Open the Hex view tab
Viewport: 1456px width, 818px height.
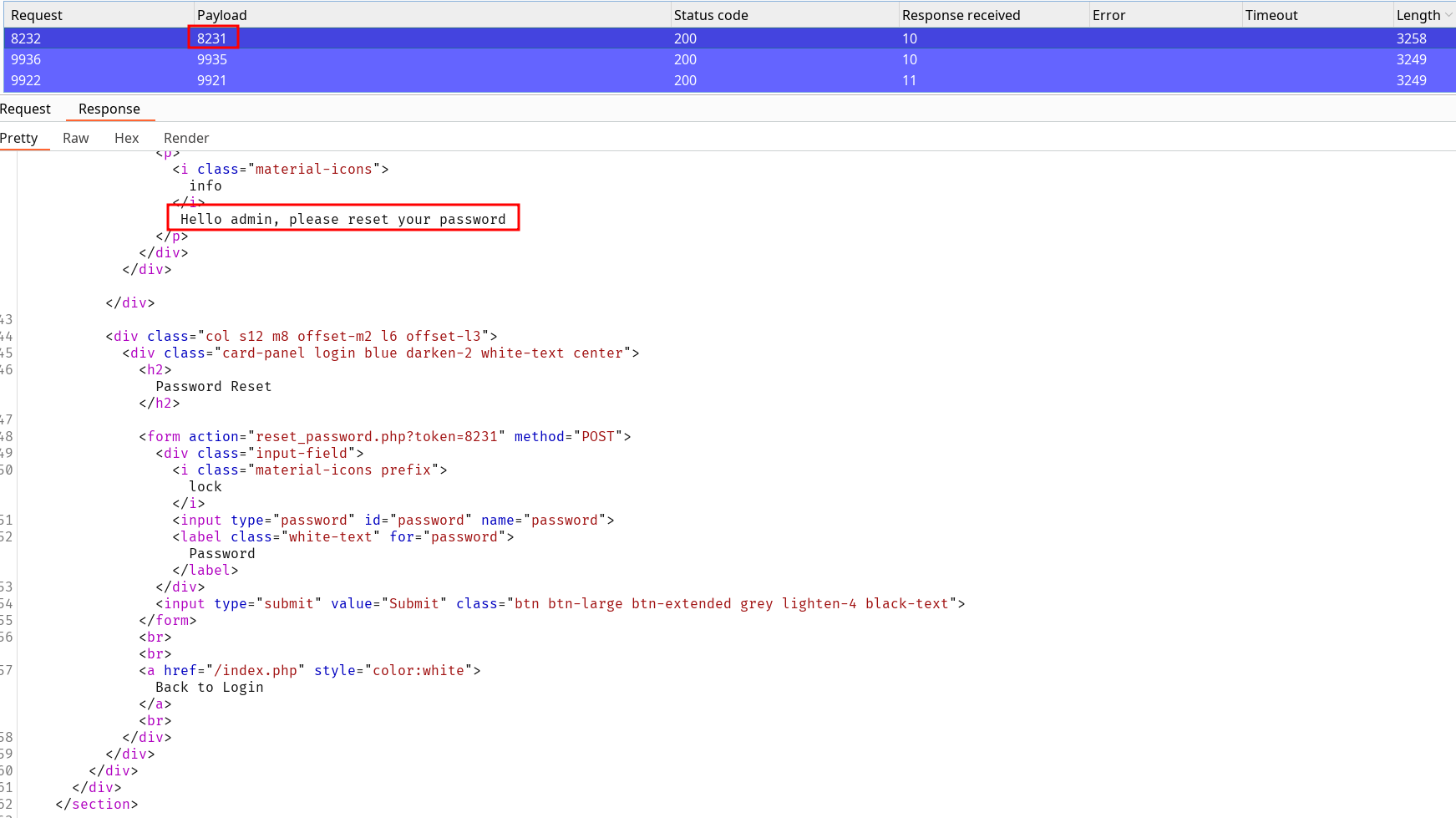point(127,138)
